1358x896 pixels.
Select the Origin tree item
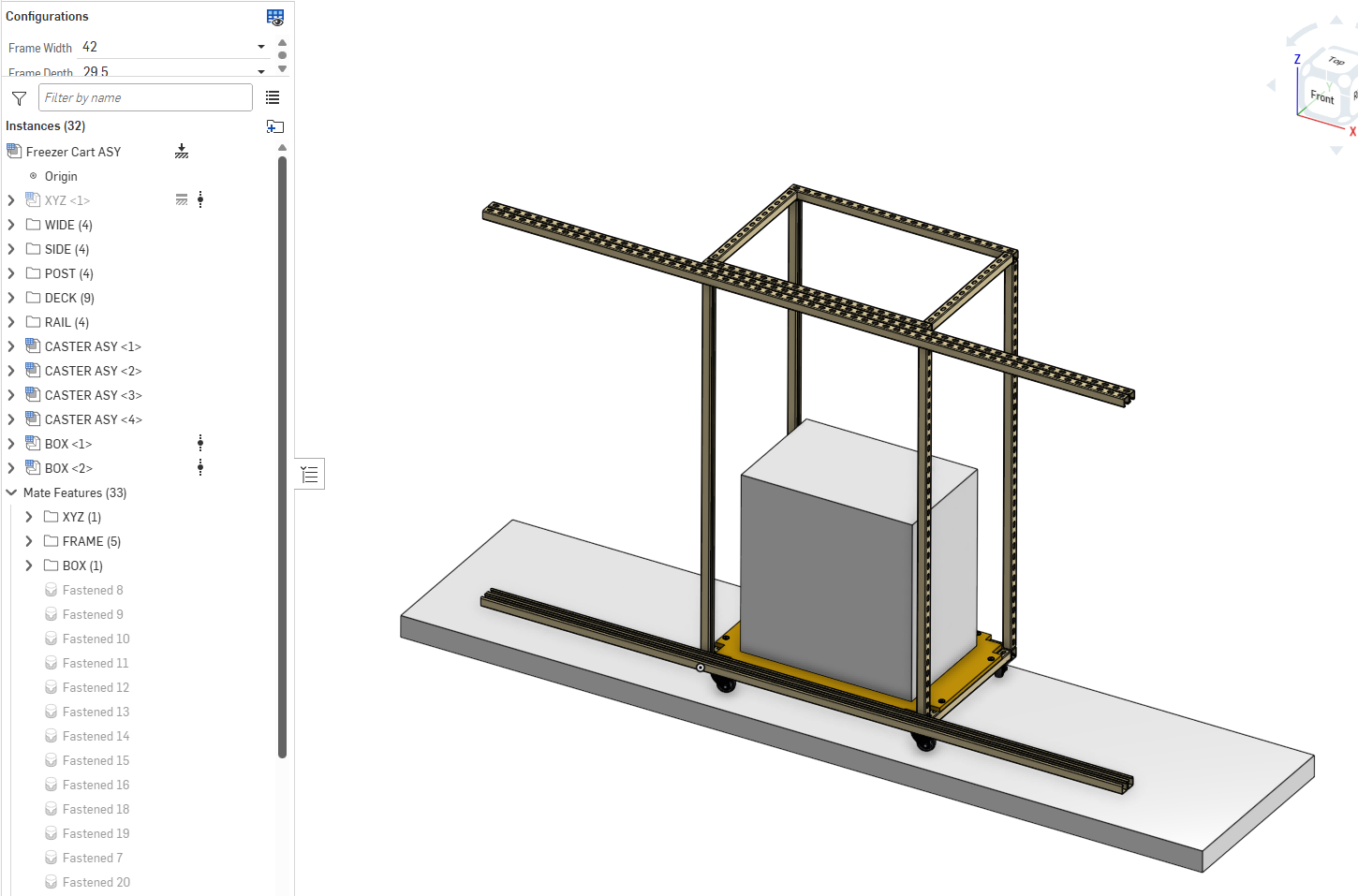[61, 176]
